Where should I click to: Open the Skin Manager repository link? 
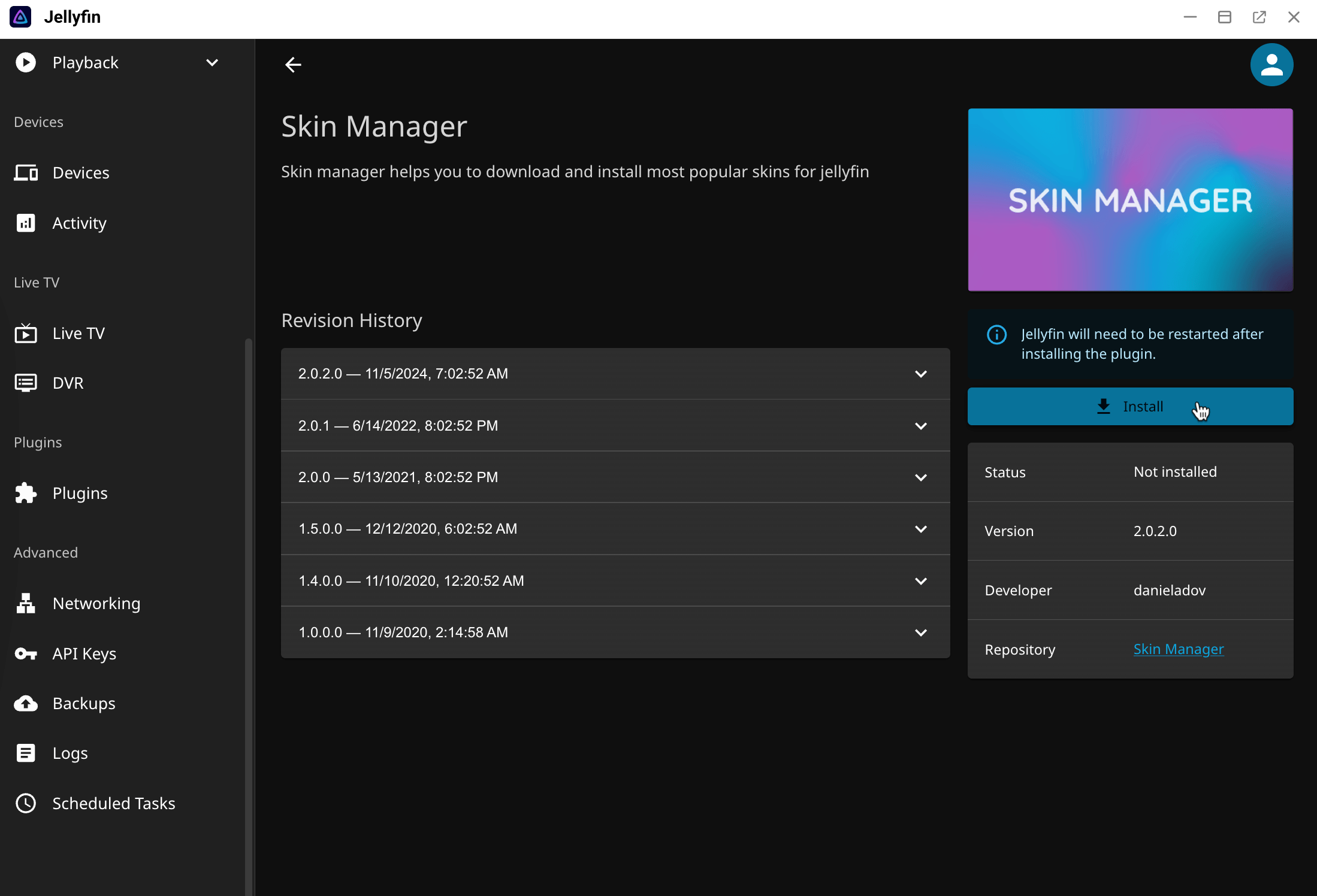point(1178,649)
